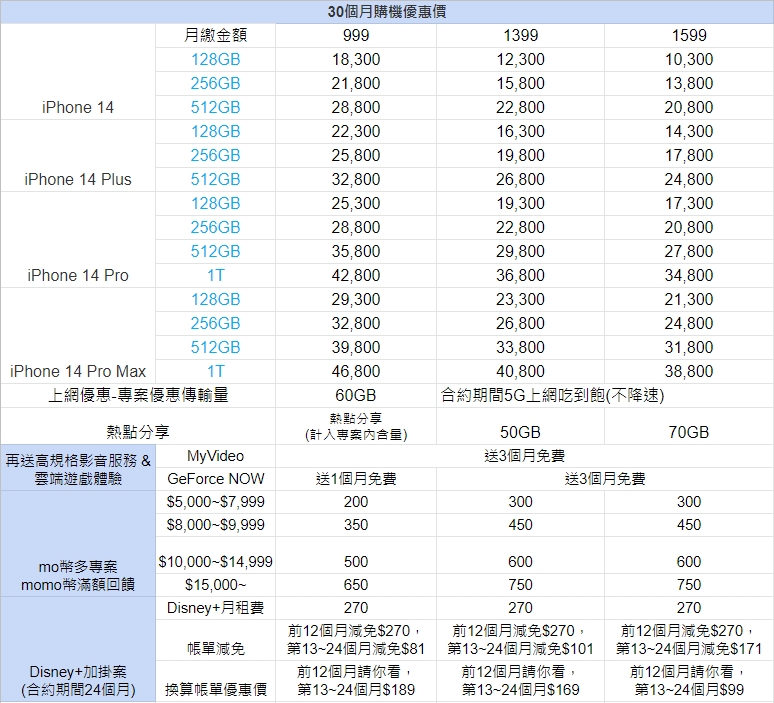Select the mo幣多專案 momo幣滿額回饋 cell
This screenshot has width=774, height=703.
pos(78,544)
